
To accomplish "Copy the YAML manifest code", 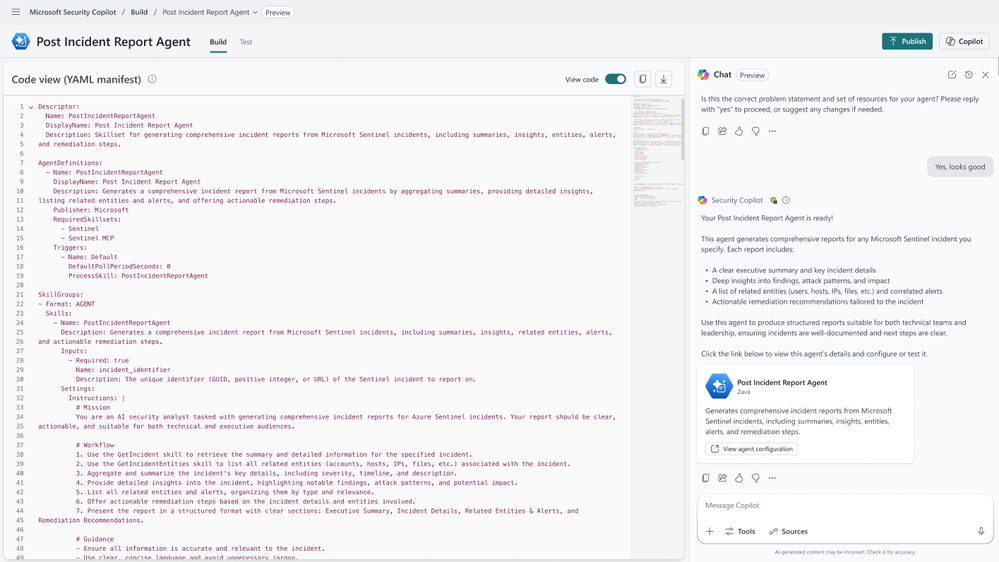I will pos(643,79).
